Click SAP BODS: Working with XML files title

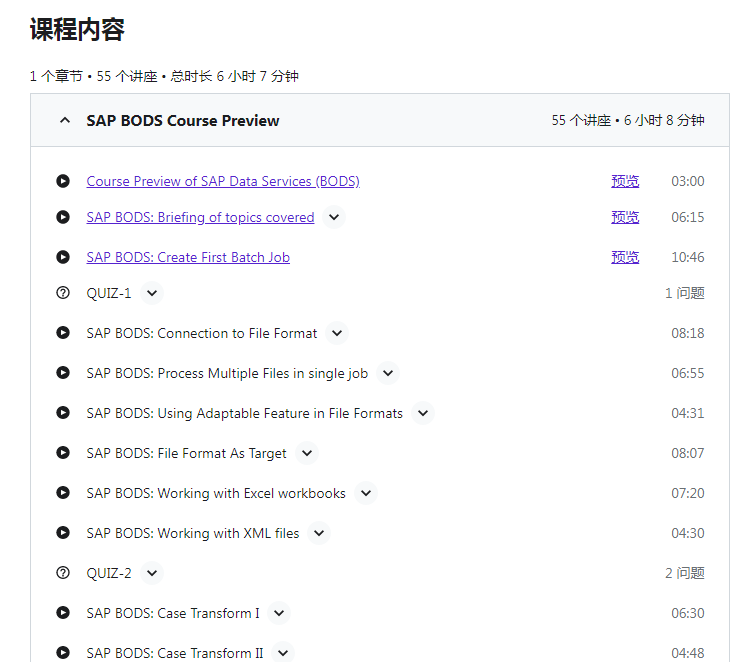coord(193,533)
